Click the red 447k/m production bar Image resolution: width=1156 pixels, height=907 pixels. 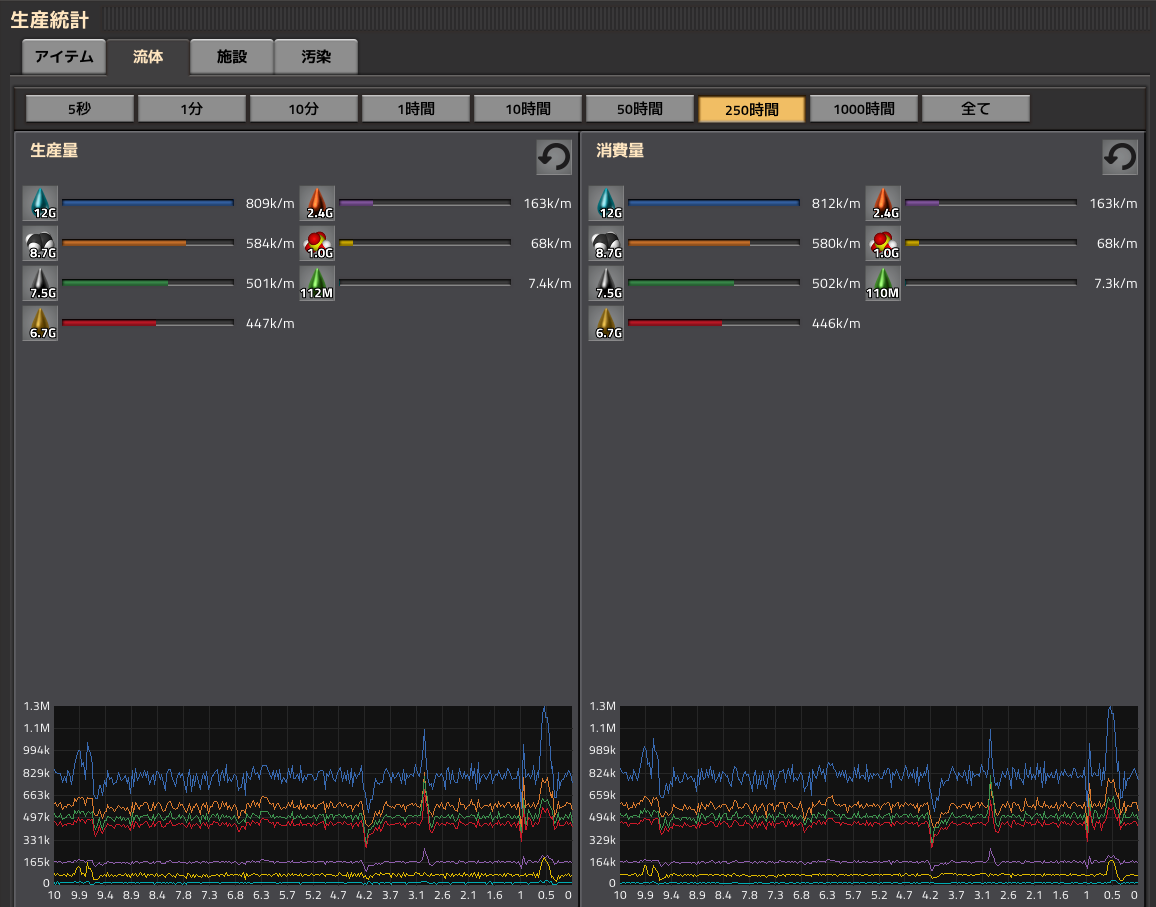148,322
